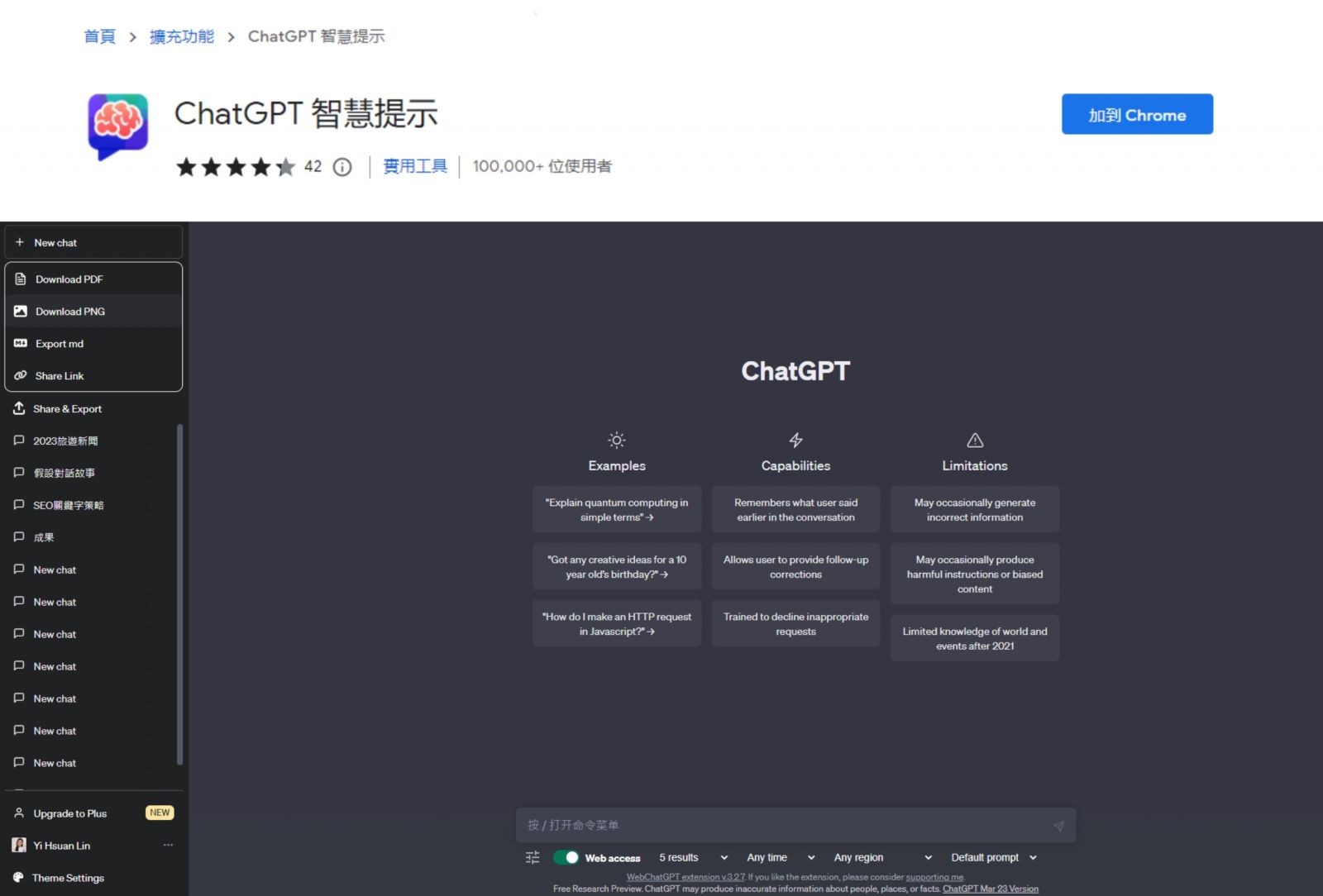
Task: Click the ChatGPT 智慧提示 brain extension logo
Action: tap(118, 126)
